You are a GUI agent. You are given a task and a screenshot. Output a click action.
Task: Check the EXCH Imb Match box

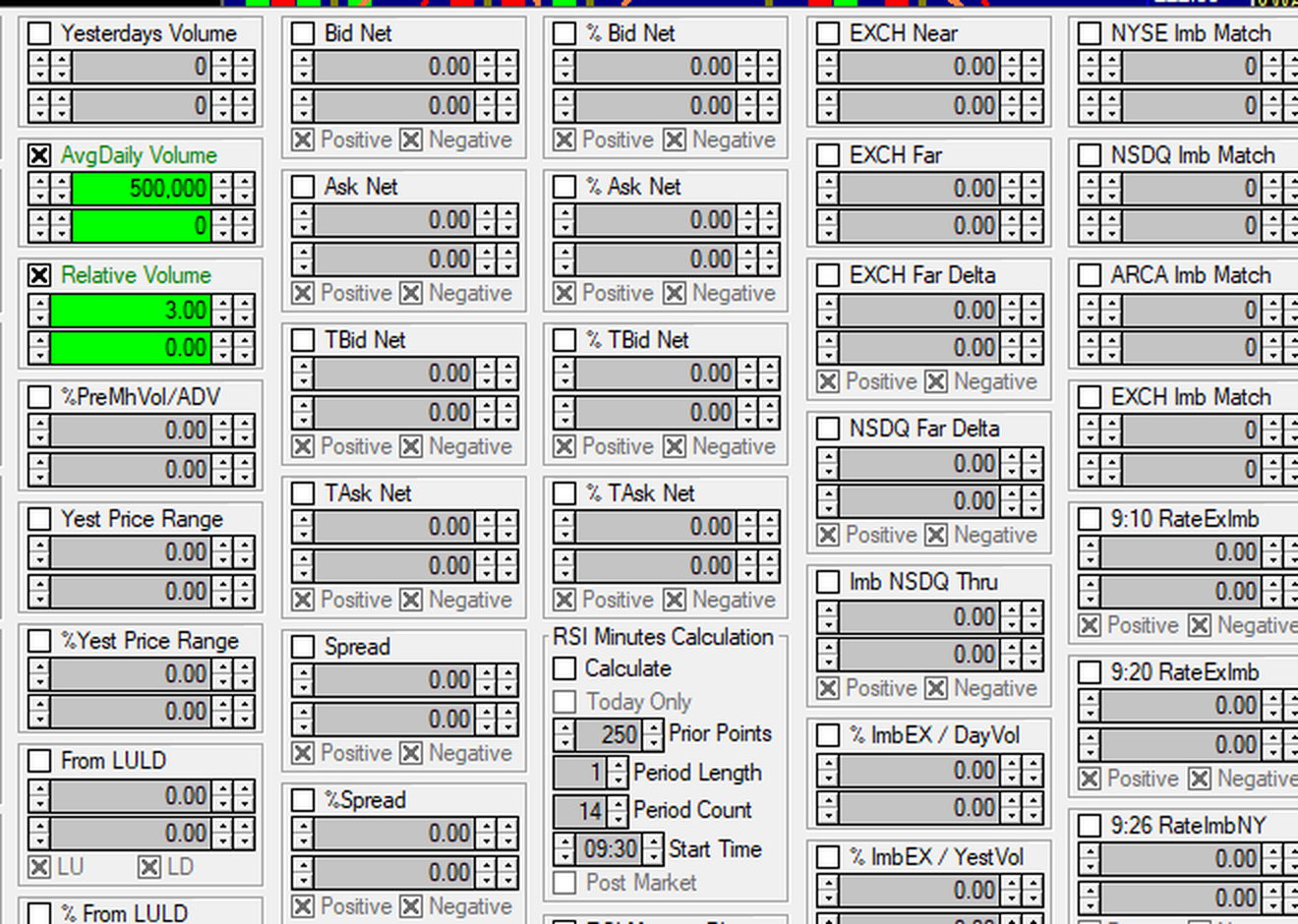pyautogui.click(x=1090, y=397)
